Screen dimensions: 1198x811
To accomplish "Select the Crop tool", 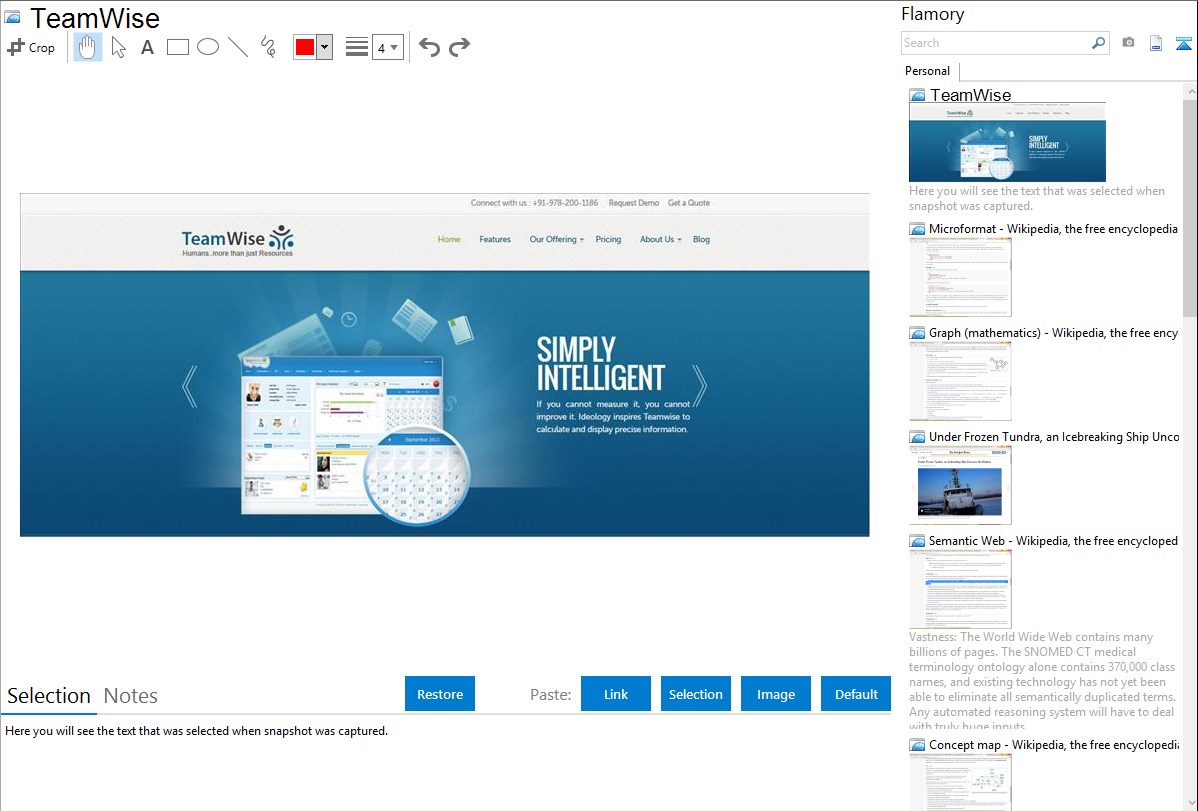I will coord(31,47).
